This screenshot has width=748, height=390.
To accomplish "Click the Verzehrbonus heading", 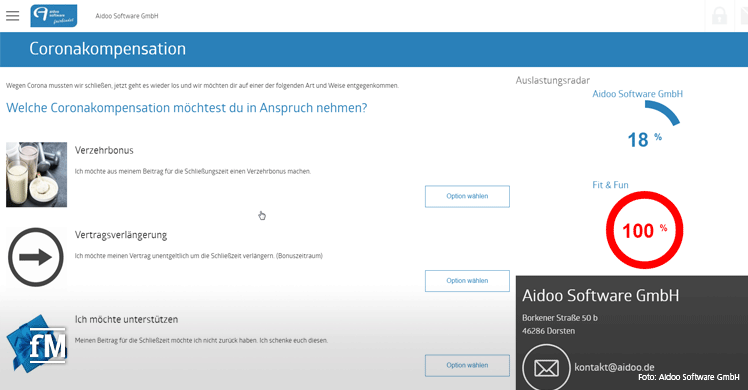I will click(104, 150).
